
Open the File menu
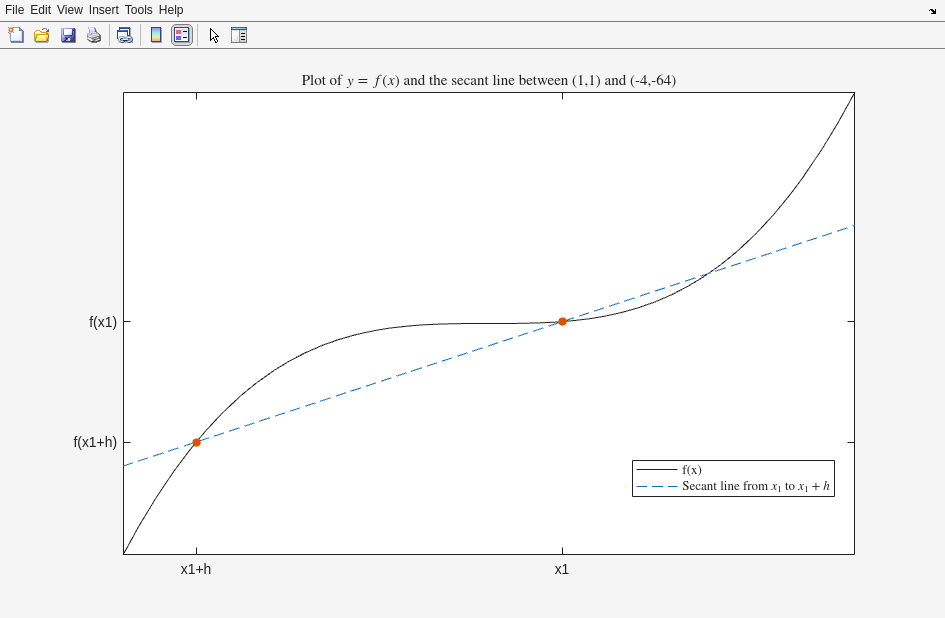click(14, 10)
